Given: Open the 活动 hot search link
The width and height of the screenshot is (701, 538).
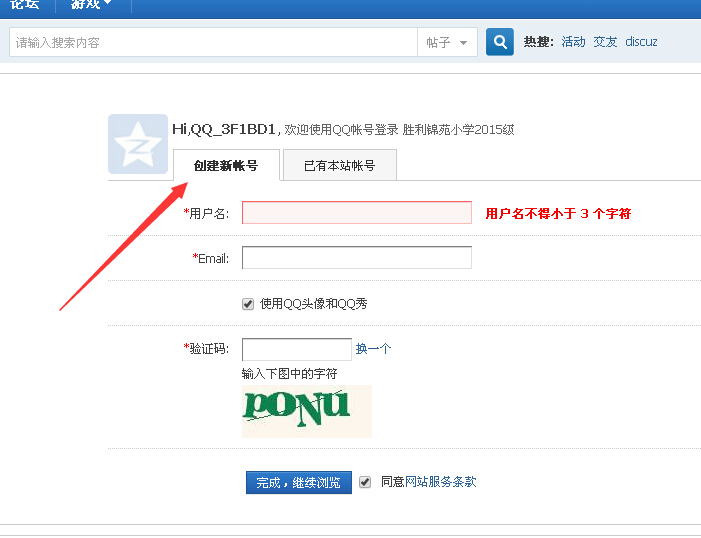Looking at the screenshot, I should click(573, 42).
